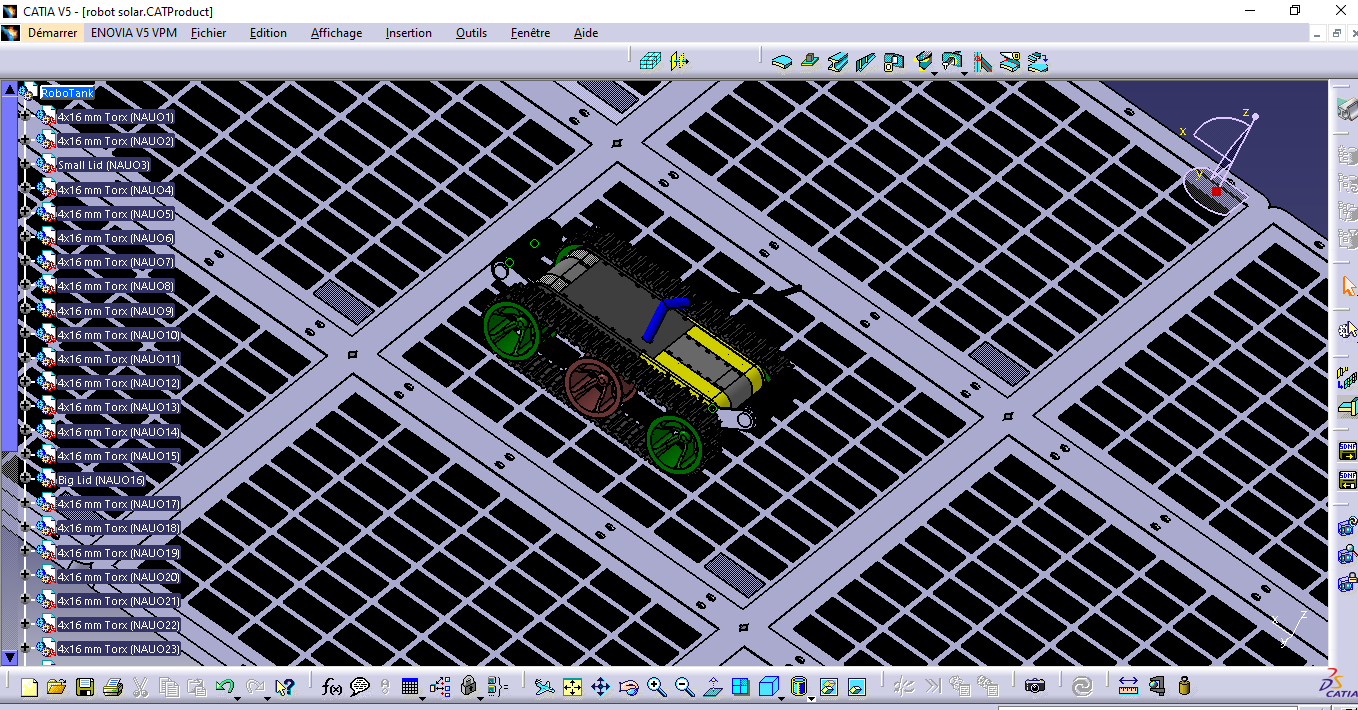Select the Normal View tool
Image resolution: width=1358 pixels, height=710 pixels.
click(712, 687)
